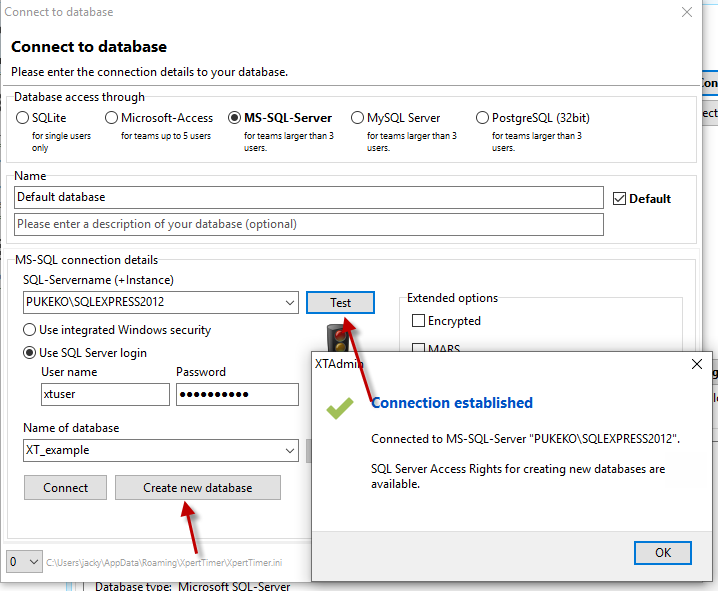Viewport: 718px width, 591px height.
Task: Select Microsoft-Access database option
Action: coord(112,118)
